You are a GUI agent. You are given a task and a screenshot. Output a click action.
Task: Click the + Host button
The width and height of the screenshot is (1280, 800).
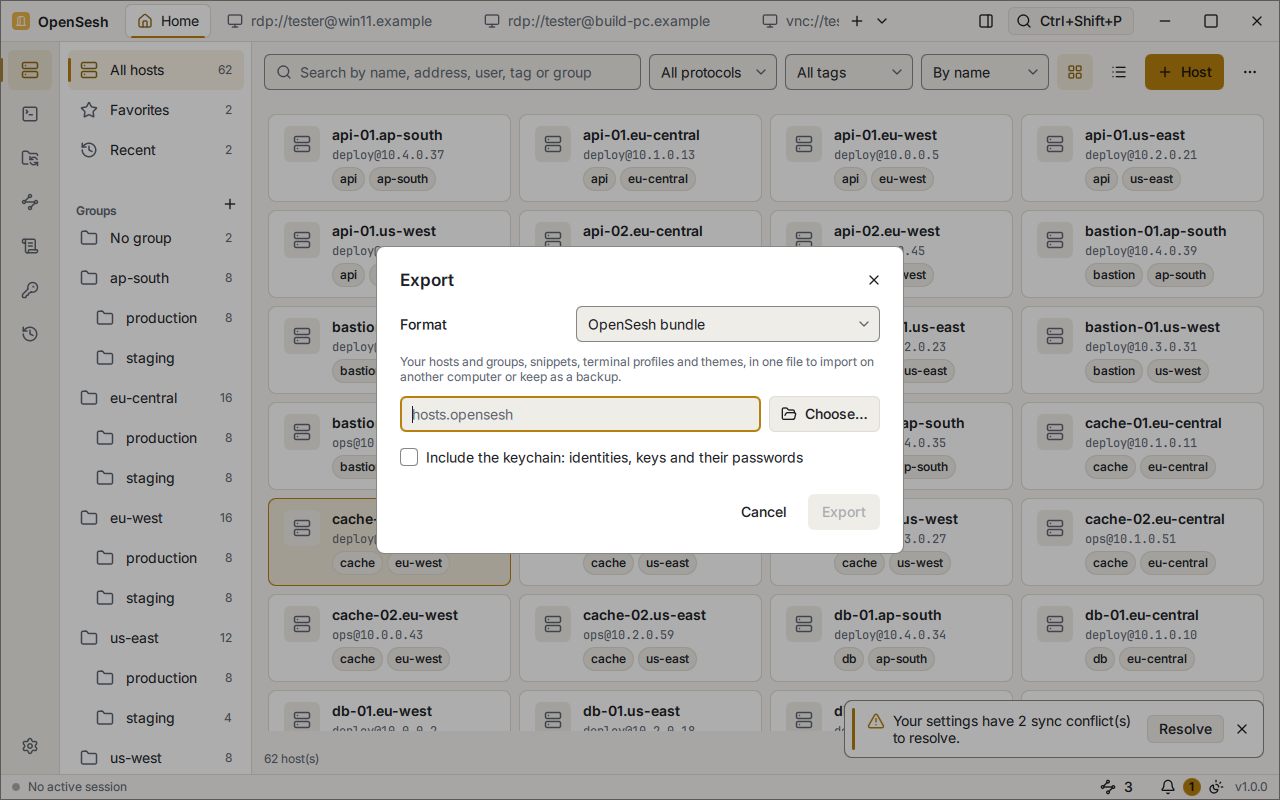tap(1184, 72)
